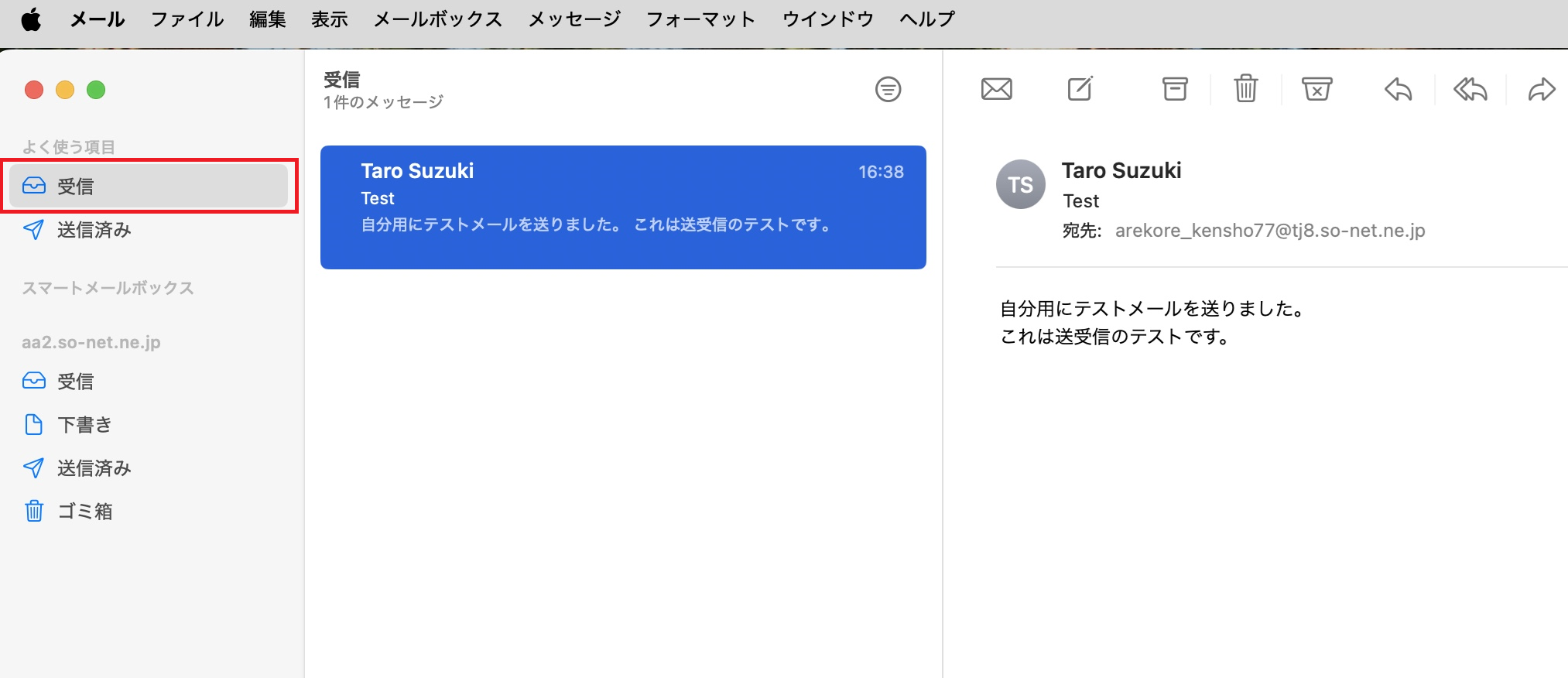Select the Taro Suzuki Test message
The image size is (1568, 678).
point(623,207)
